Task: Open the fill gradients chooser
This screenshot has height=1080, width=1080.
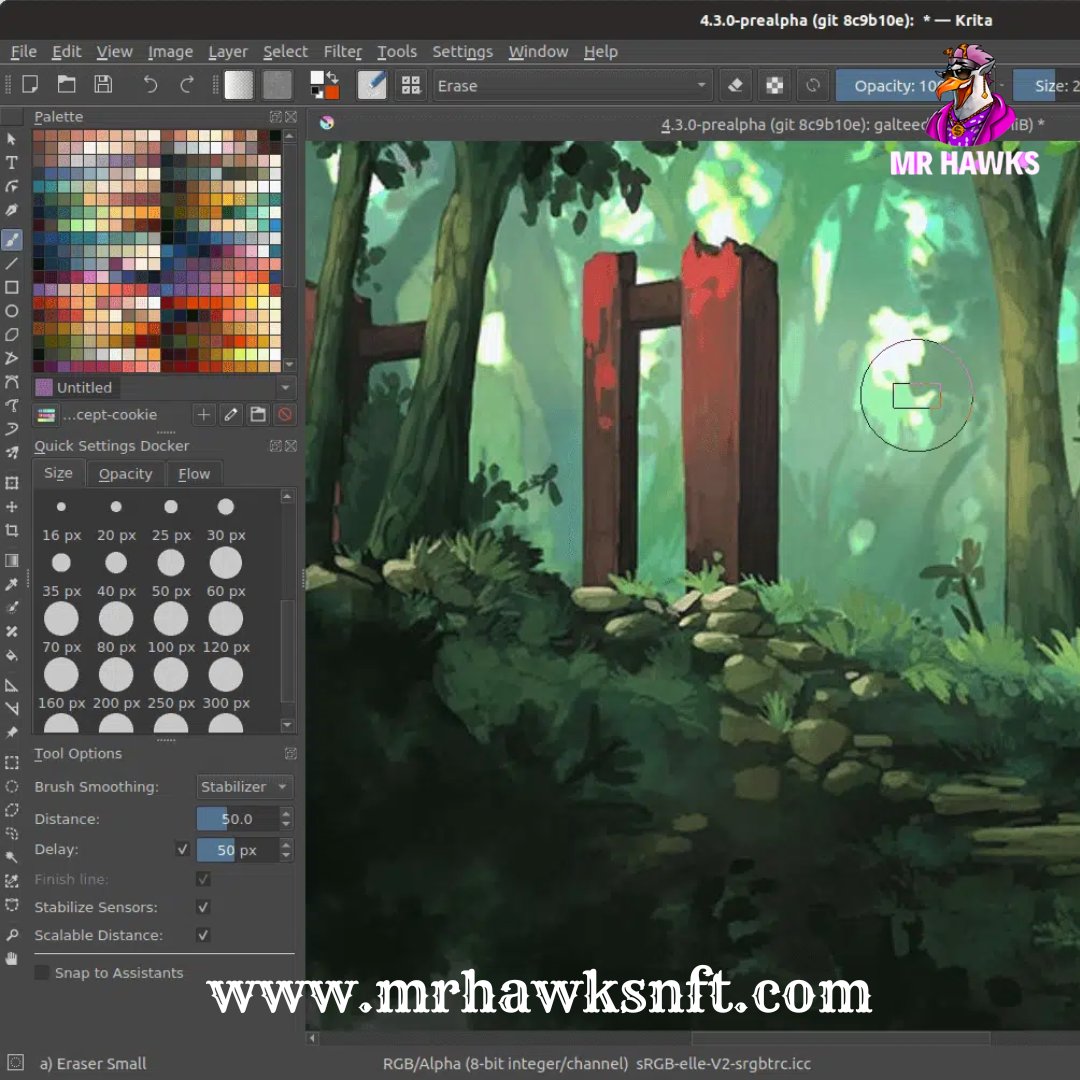Action: coord(238,85)
